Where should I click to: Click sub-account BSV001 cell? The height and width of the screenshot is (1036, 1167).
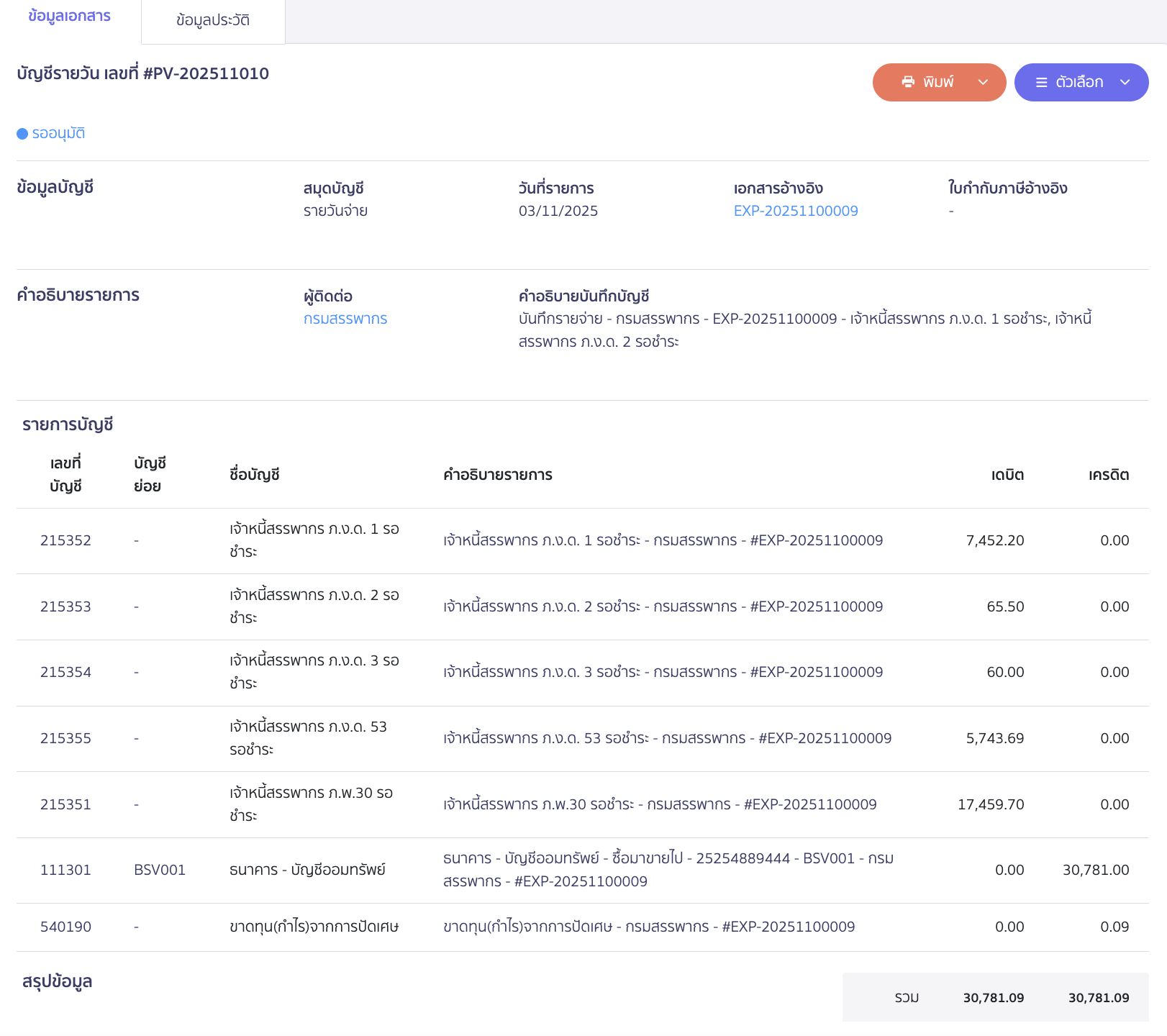pyautogui.click(x=160, y=870)
